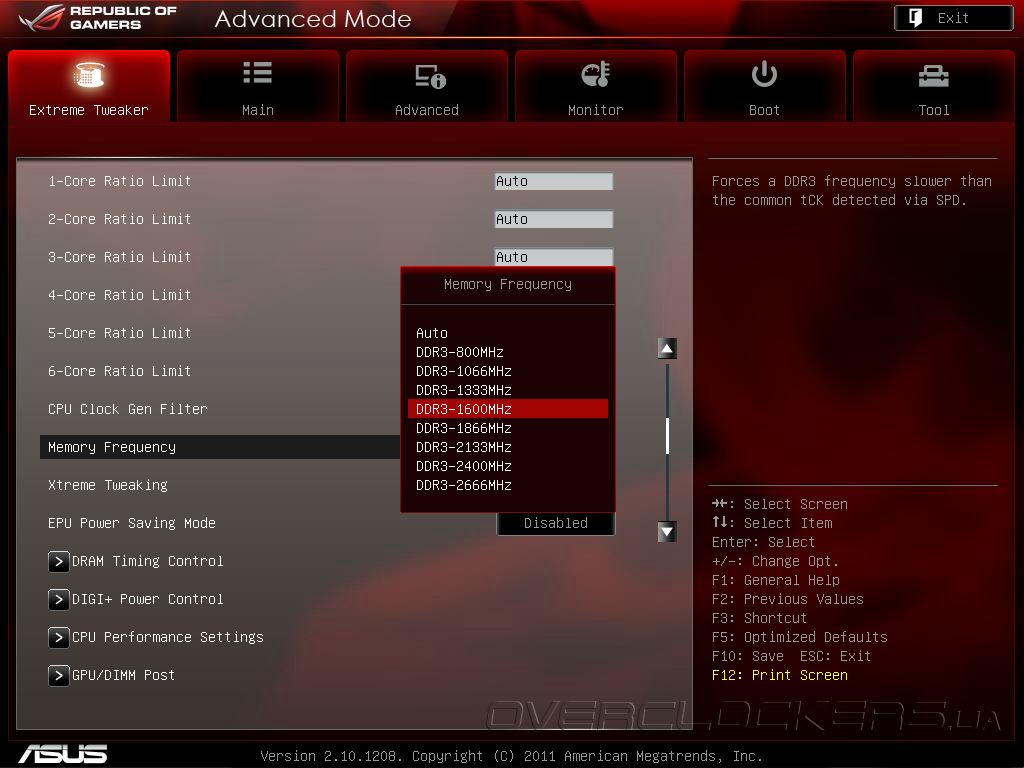Select Auto in Memory Frequency list
Screen dimensions: 1024x768
pyautogui.click(x=507, y=333)
